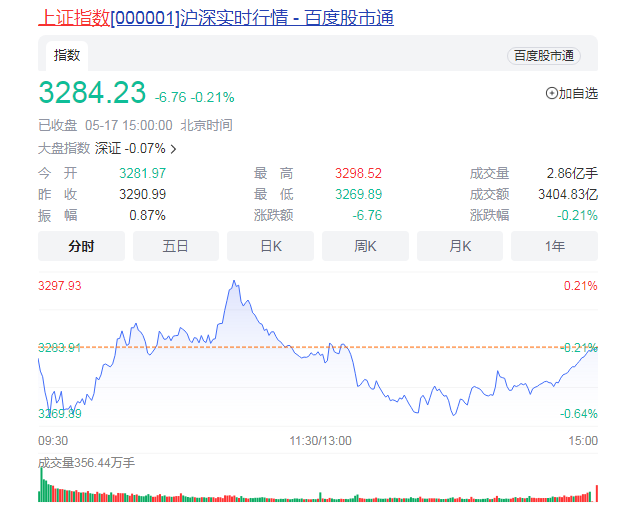Click the 11:30/13:00 time axis label

coord(320,440)
